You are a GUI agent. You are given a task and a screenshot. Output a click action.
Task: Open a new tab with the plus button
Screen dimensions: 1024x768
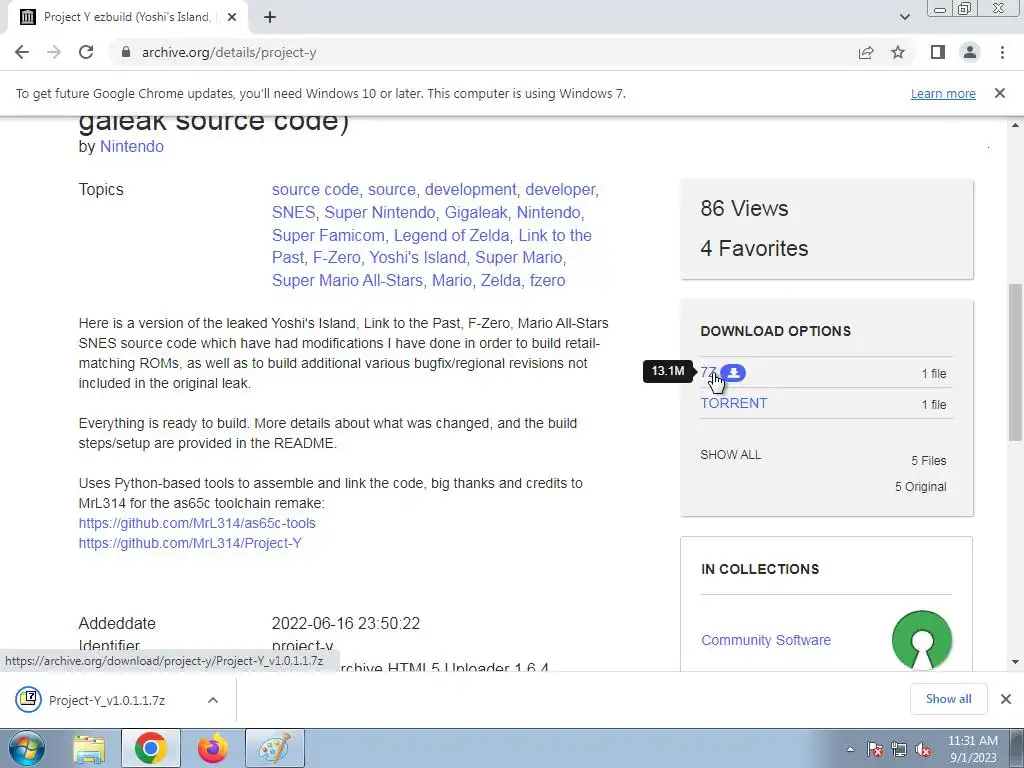coord(270,17)
